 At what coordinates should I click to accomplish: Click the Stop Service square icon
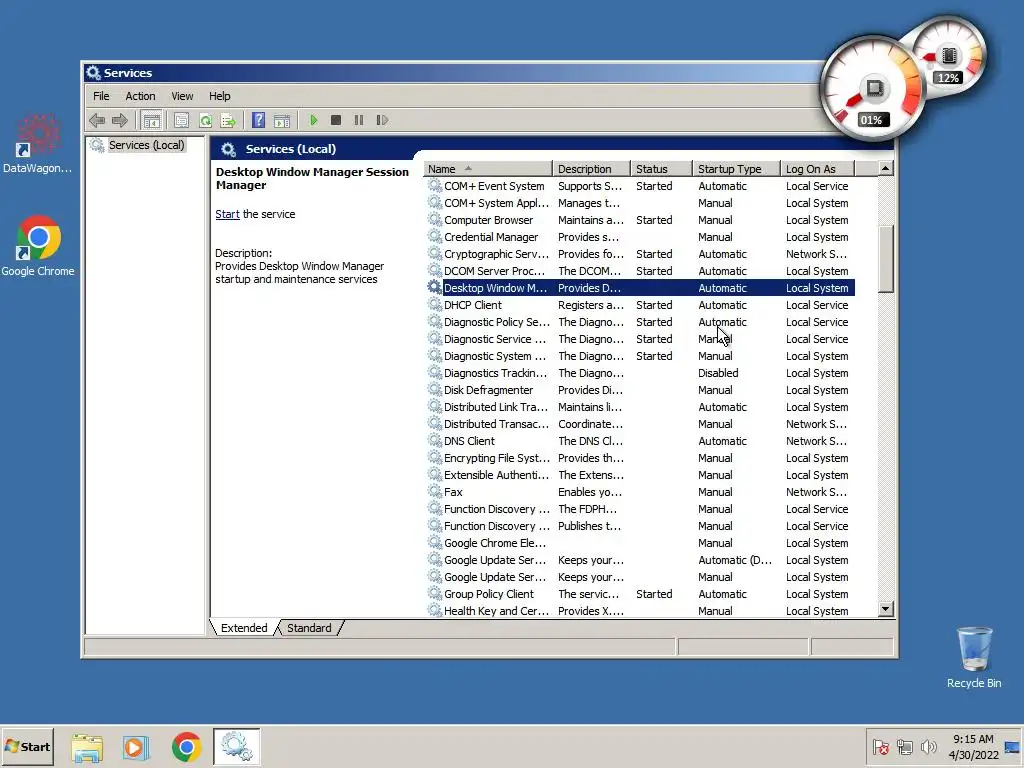336,120
